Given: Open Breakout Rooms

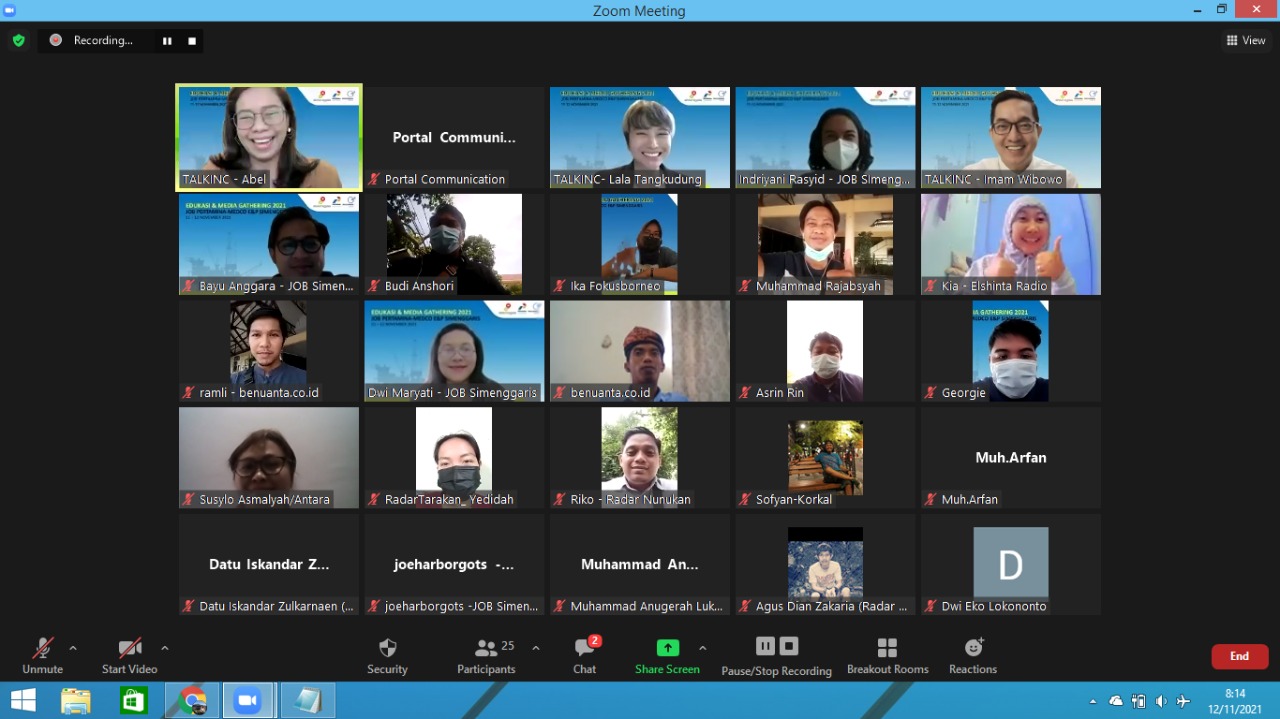Looking at the screenshot, I should pyautogui.click(x=888, y=656).
